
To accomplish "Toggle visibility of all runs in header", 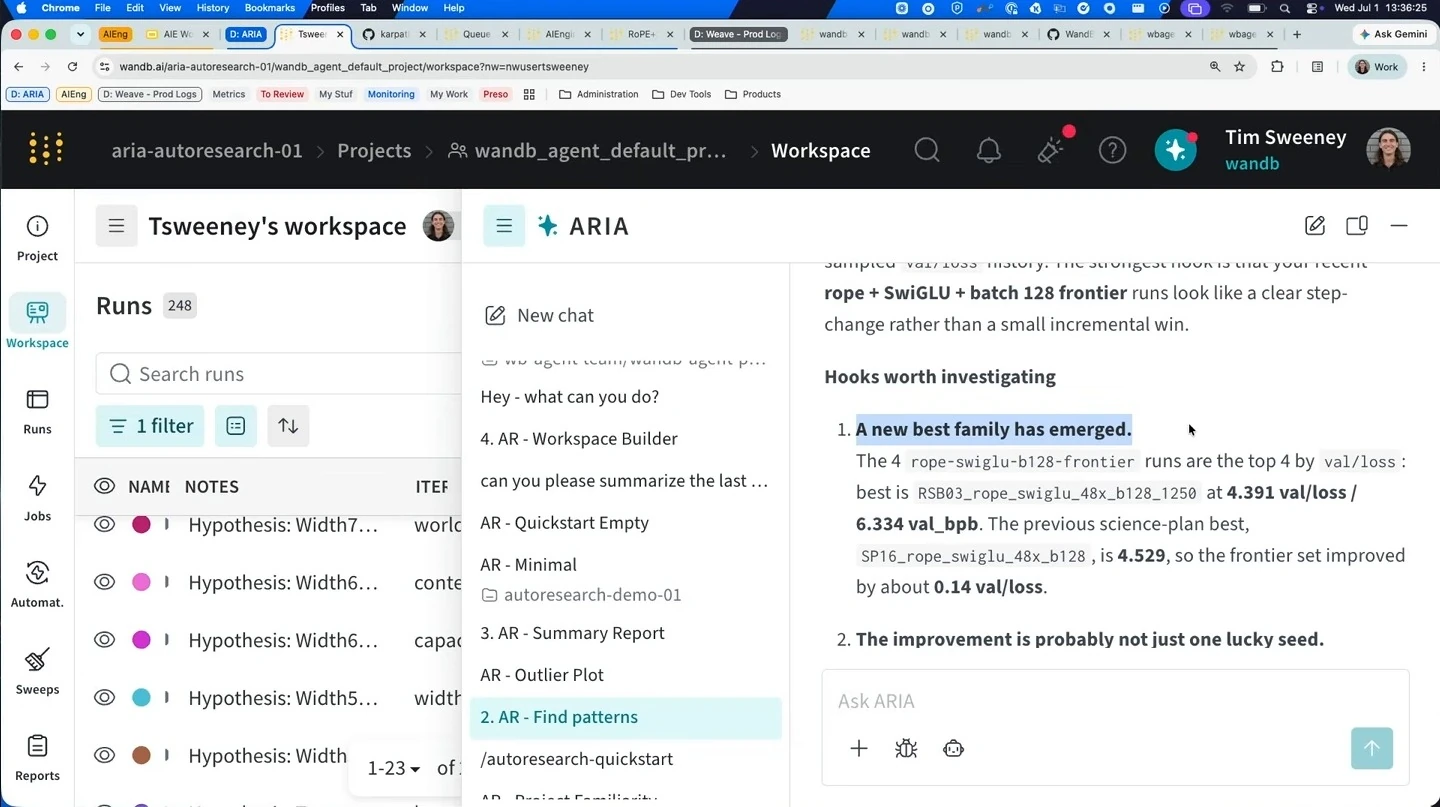I will 105,486.
